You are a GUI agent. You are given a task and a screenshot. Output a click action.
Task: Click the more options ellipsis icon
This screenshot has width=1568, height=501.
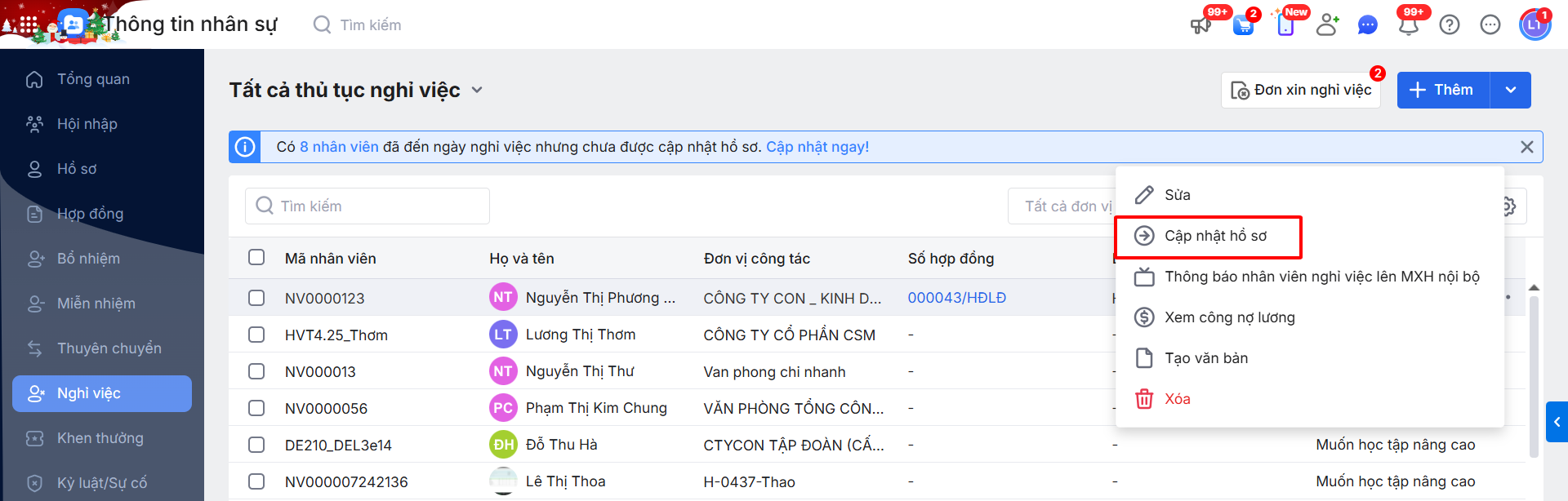click(1490, 25)
